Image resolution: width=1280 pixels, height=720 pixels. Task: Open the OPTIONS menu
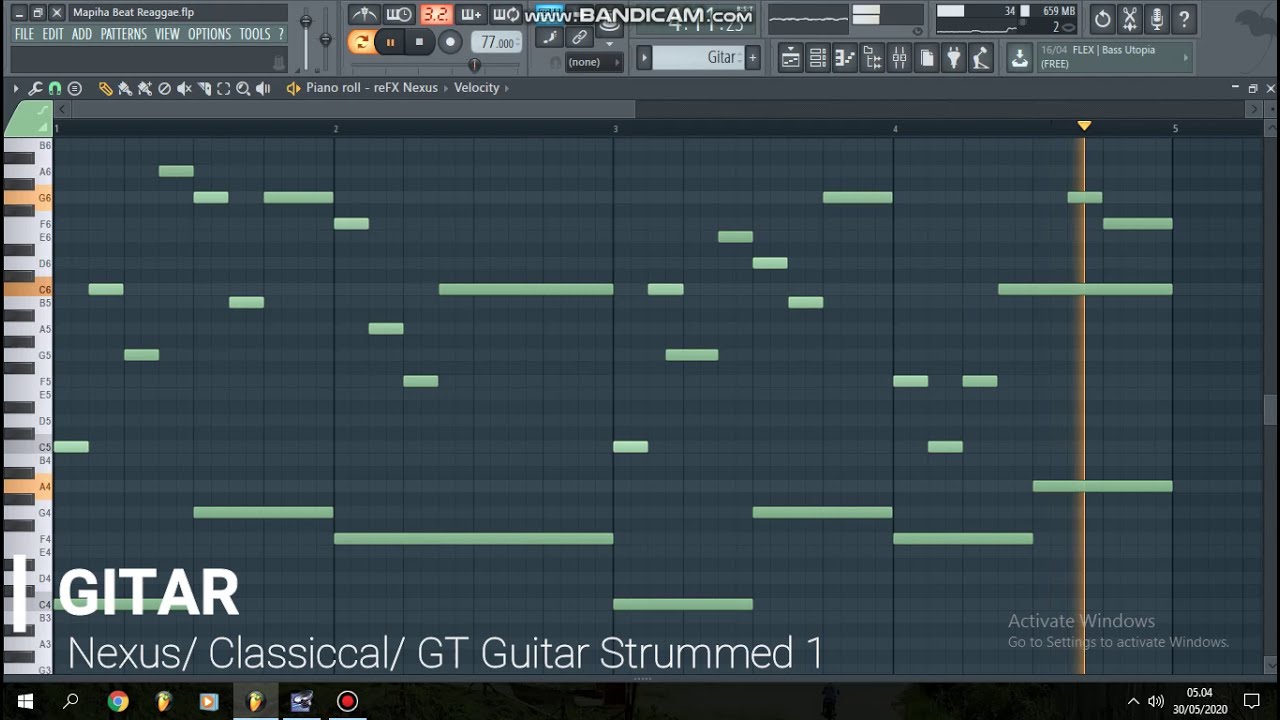209,34
